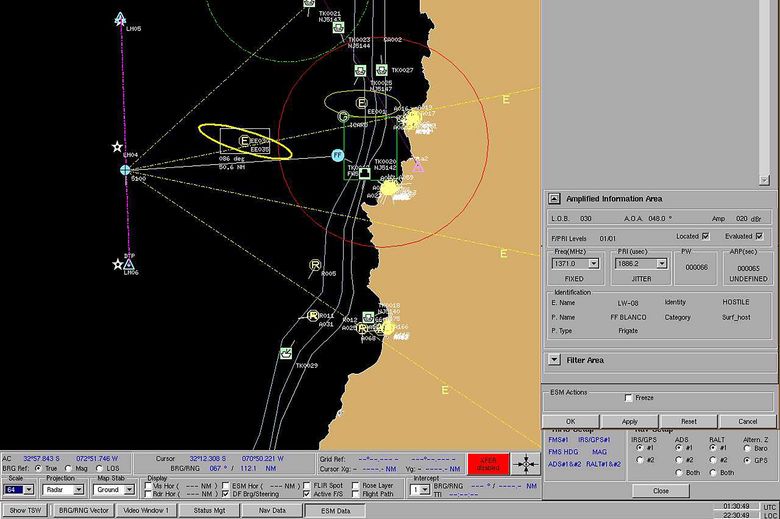Click the FMS HDG link

tap(563, 452)
